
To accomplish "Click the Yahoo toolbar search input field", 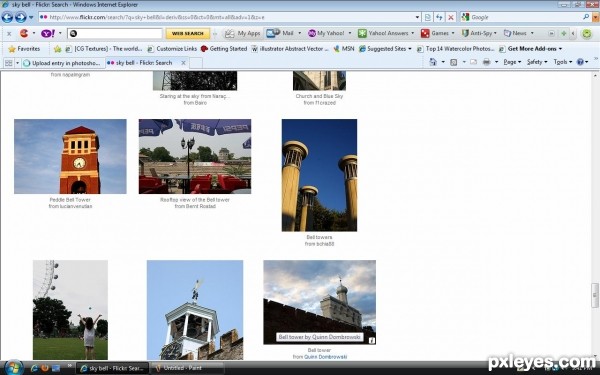I will [x=115, y=34].
